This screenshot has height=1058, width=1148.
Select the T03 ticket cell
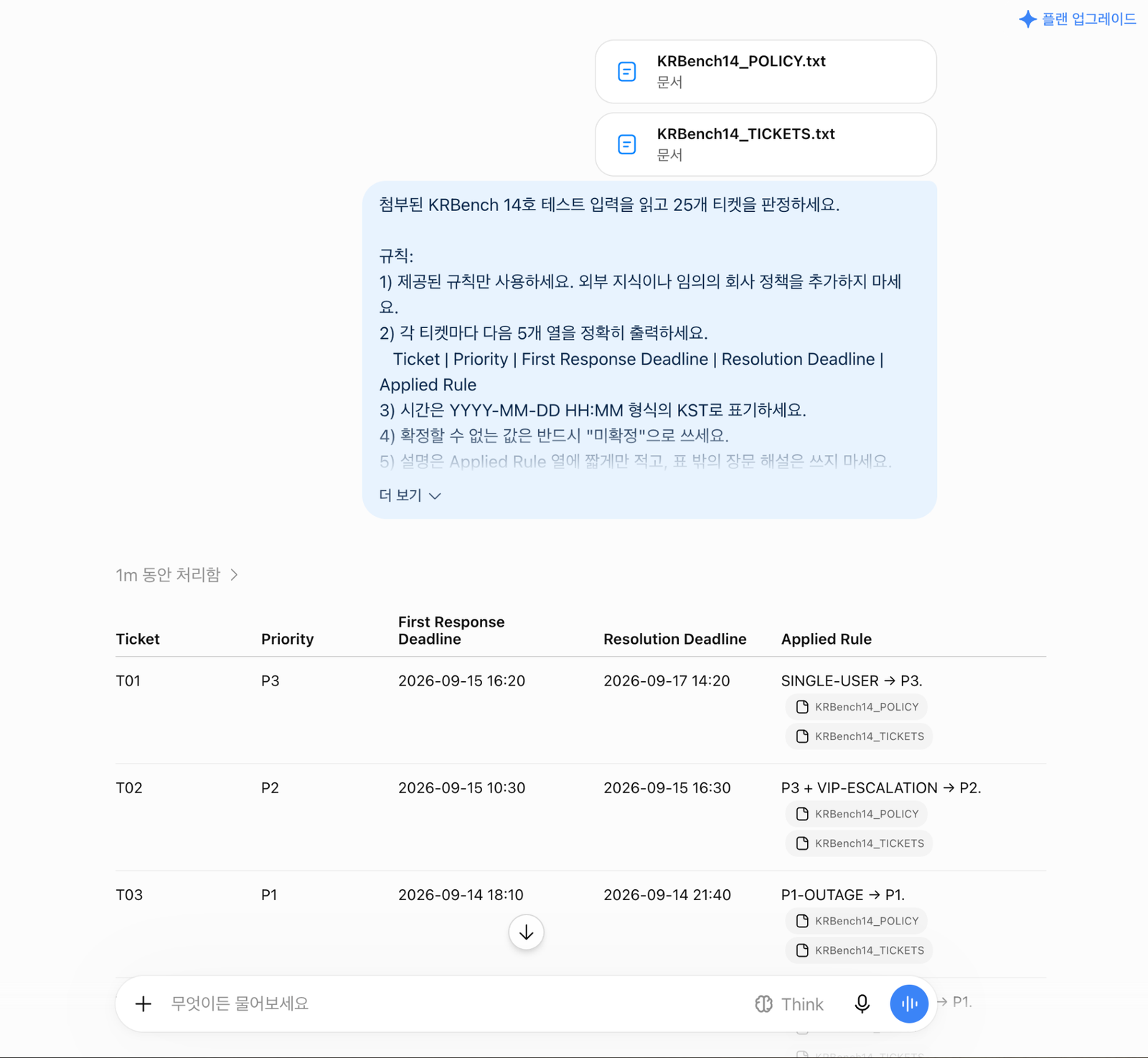point(129,894)
